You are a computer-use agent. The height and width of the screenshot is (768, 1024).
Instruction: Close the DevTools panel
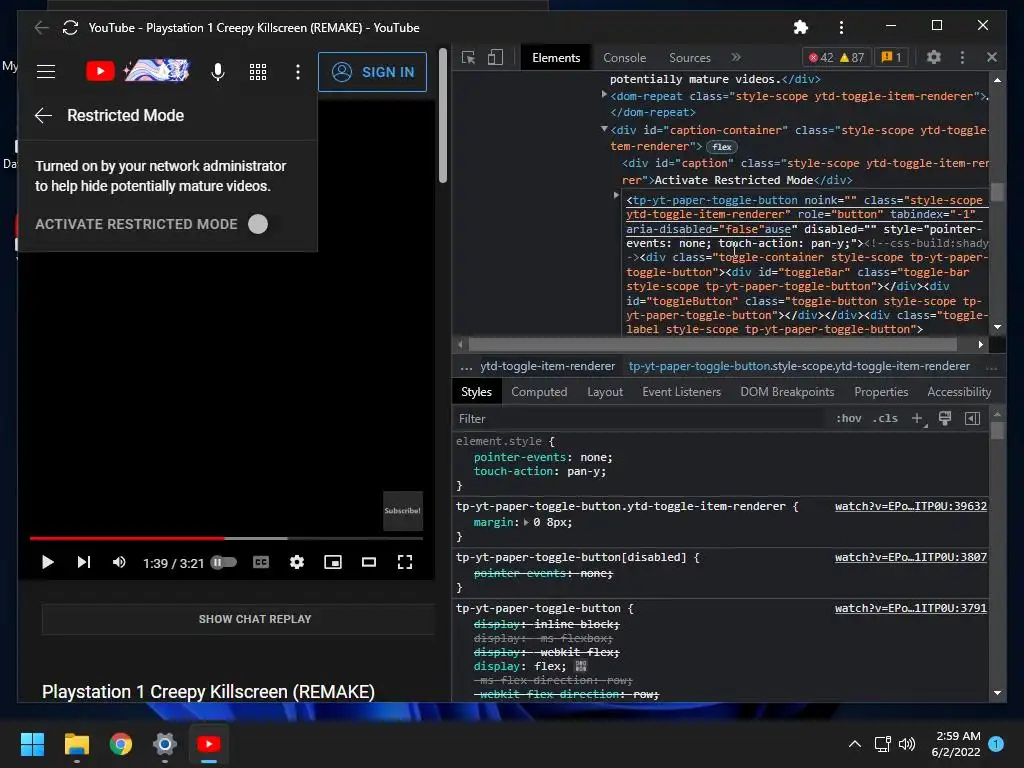point(992,57)
